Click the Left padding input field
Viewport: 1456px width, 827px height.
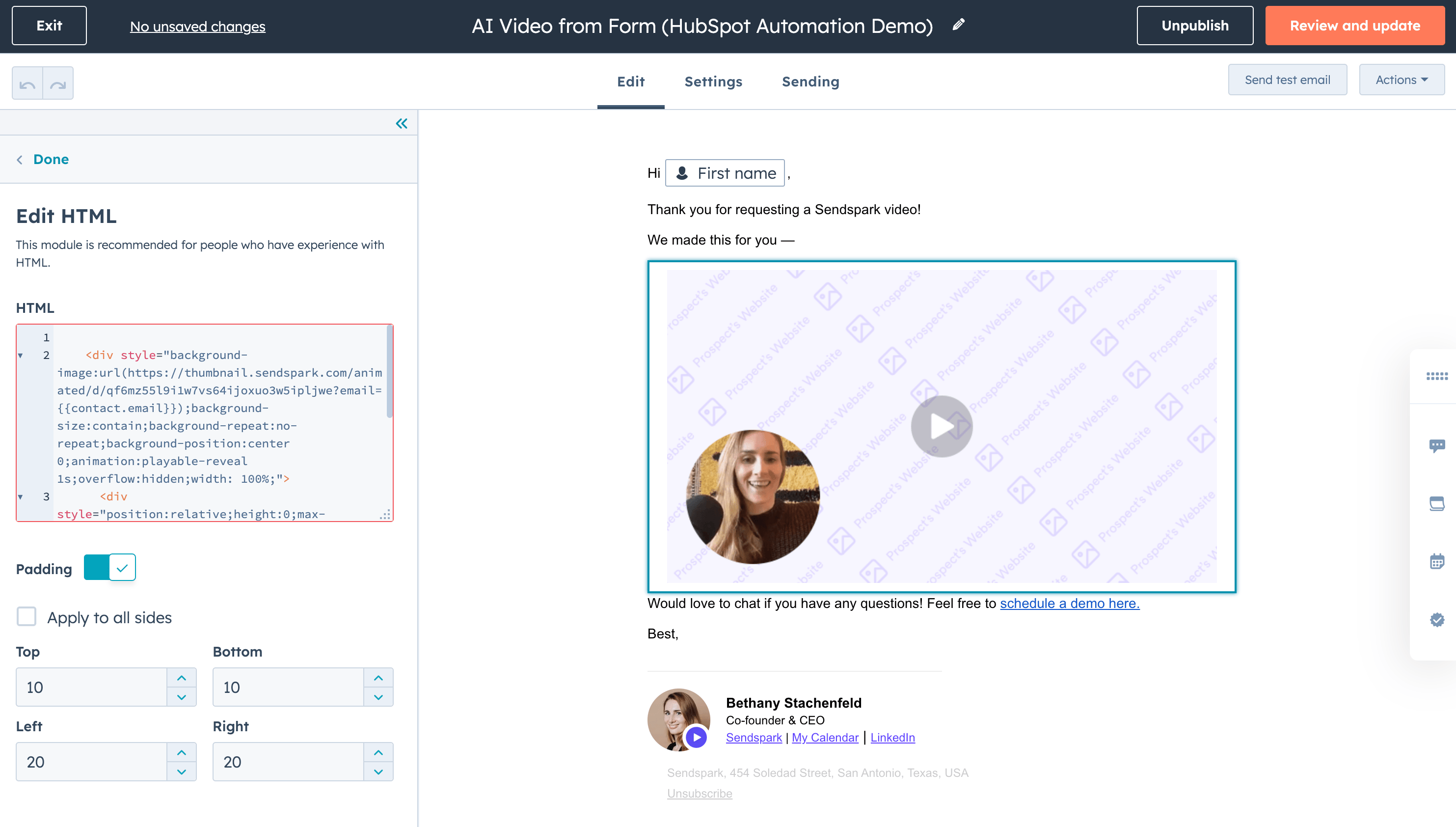pos(91,762)
